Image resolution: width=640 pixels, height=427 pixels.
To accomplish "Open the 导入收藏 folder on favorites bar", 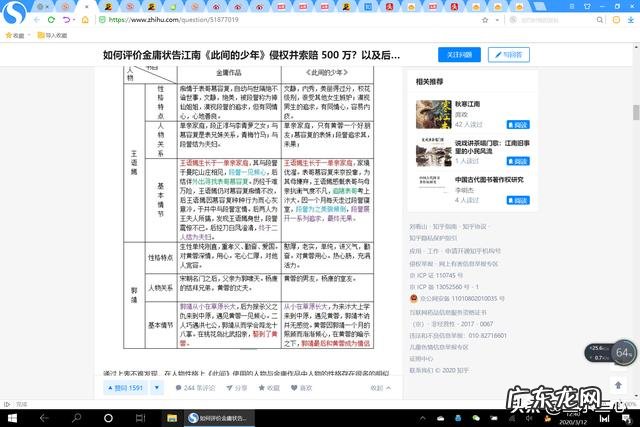I will coord(52,36).
